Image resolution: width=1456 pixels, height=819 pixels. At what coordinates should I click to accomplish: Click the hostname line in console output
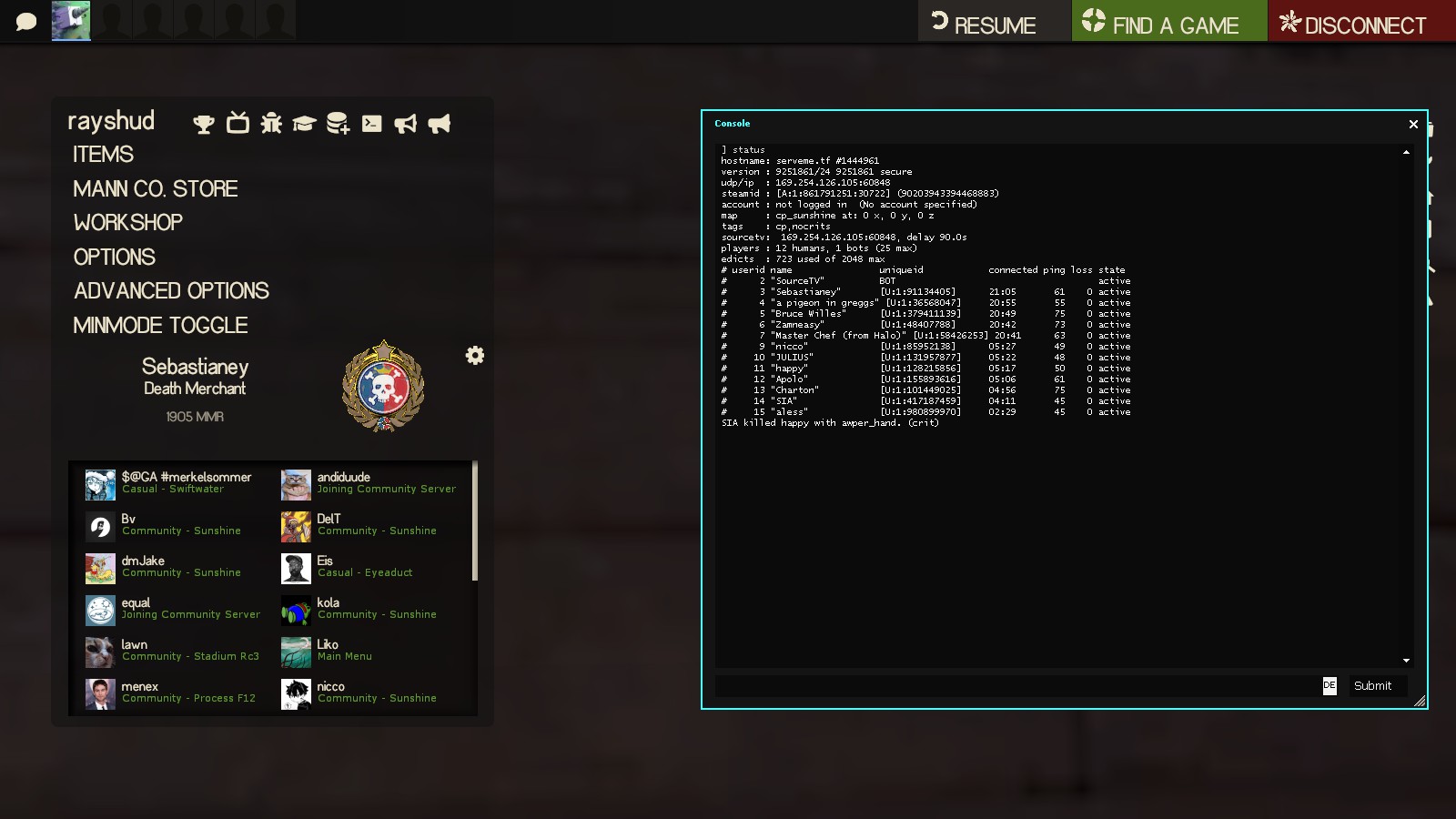pos(800,161)
